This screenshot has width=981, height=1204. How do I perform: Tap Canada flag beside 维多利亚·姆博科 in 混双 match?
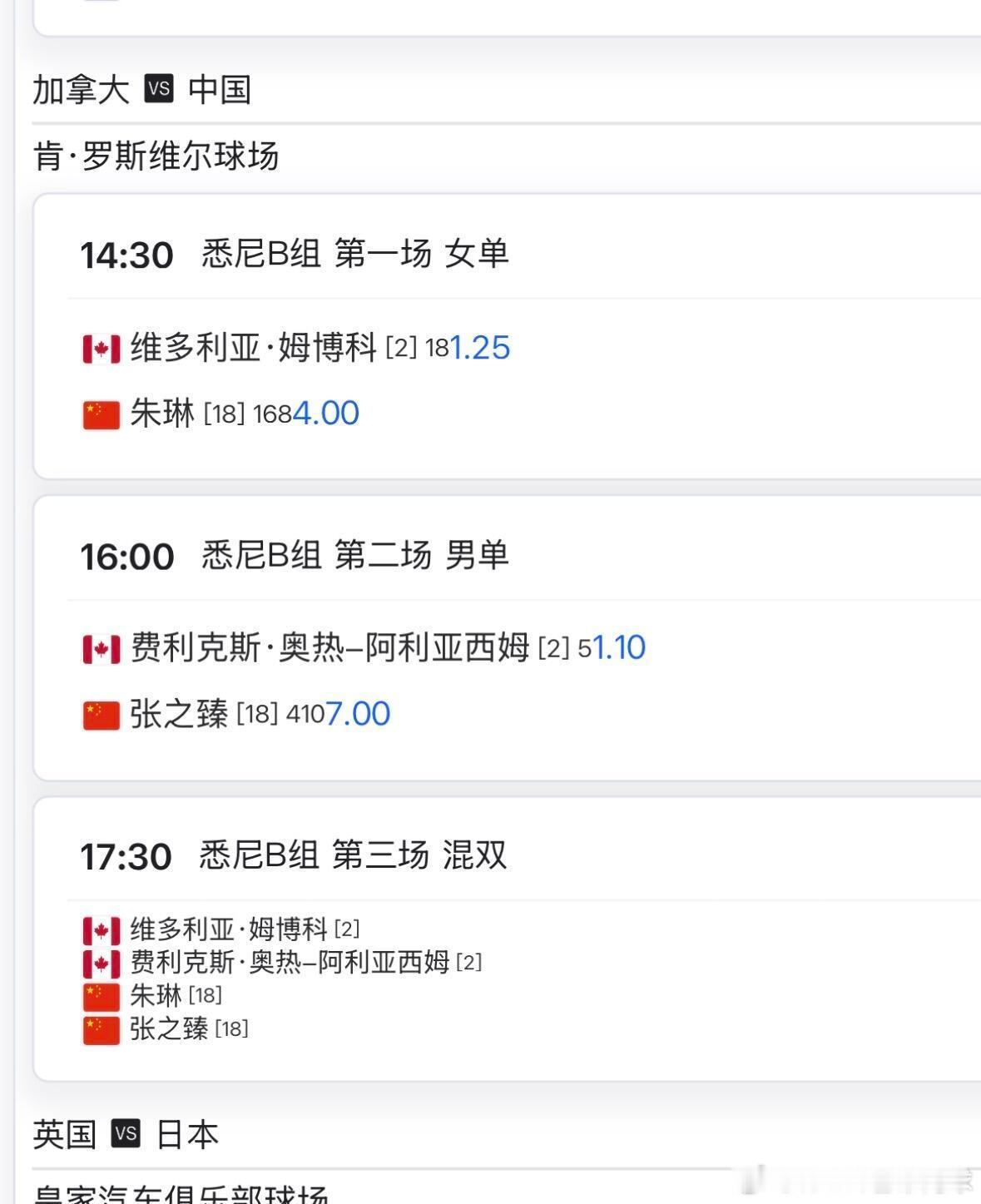click(101, 930)
